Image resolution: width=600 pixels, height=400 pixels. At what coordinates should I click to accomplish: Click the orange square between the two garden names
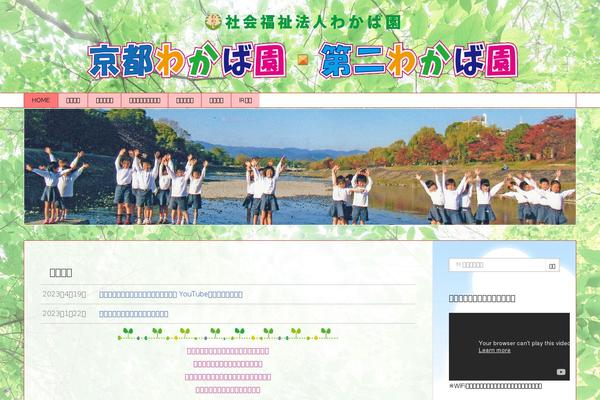303,60
